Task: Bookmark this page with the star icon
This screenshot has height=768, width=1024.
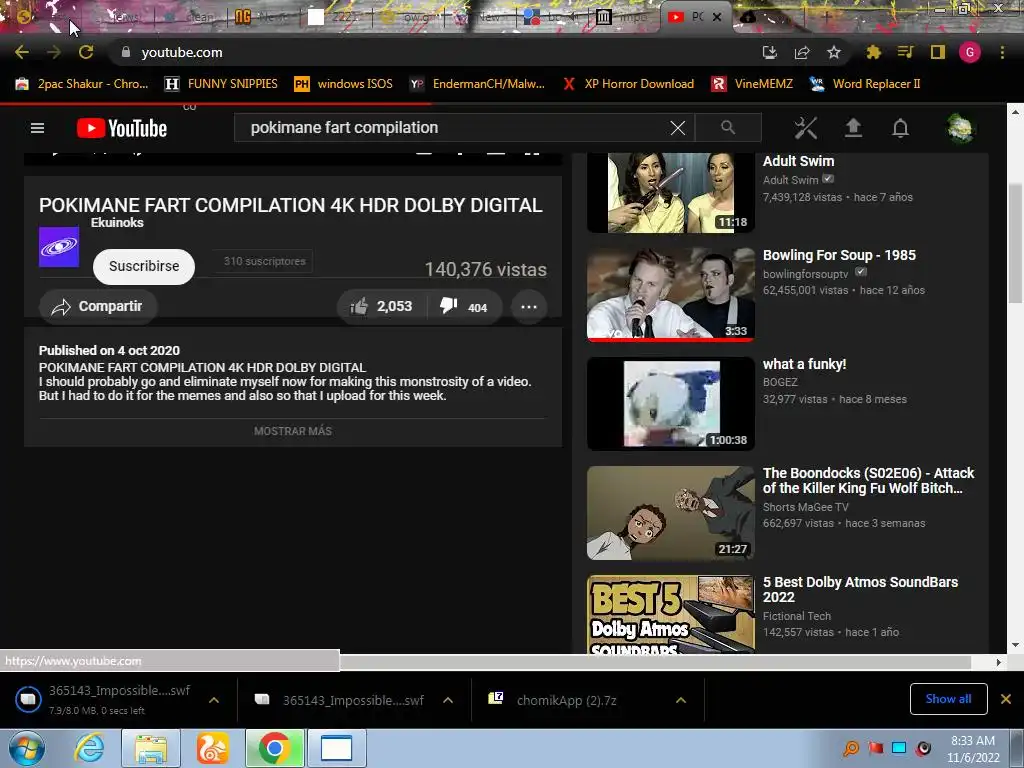Action: pos(834,52)
